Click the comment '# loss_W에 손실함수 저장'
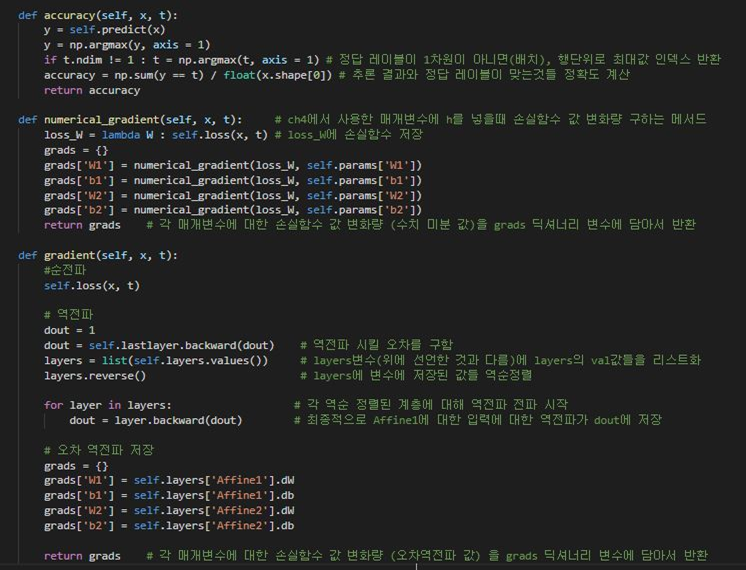The width and height of the screenshot is (746, 570). pos(349,135)
